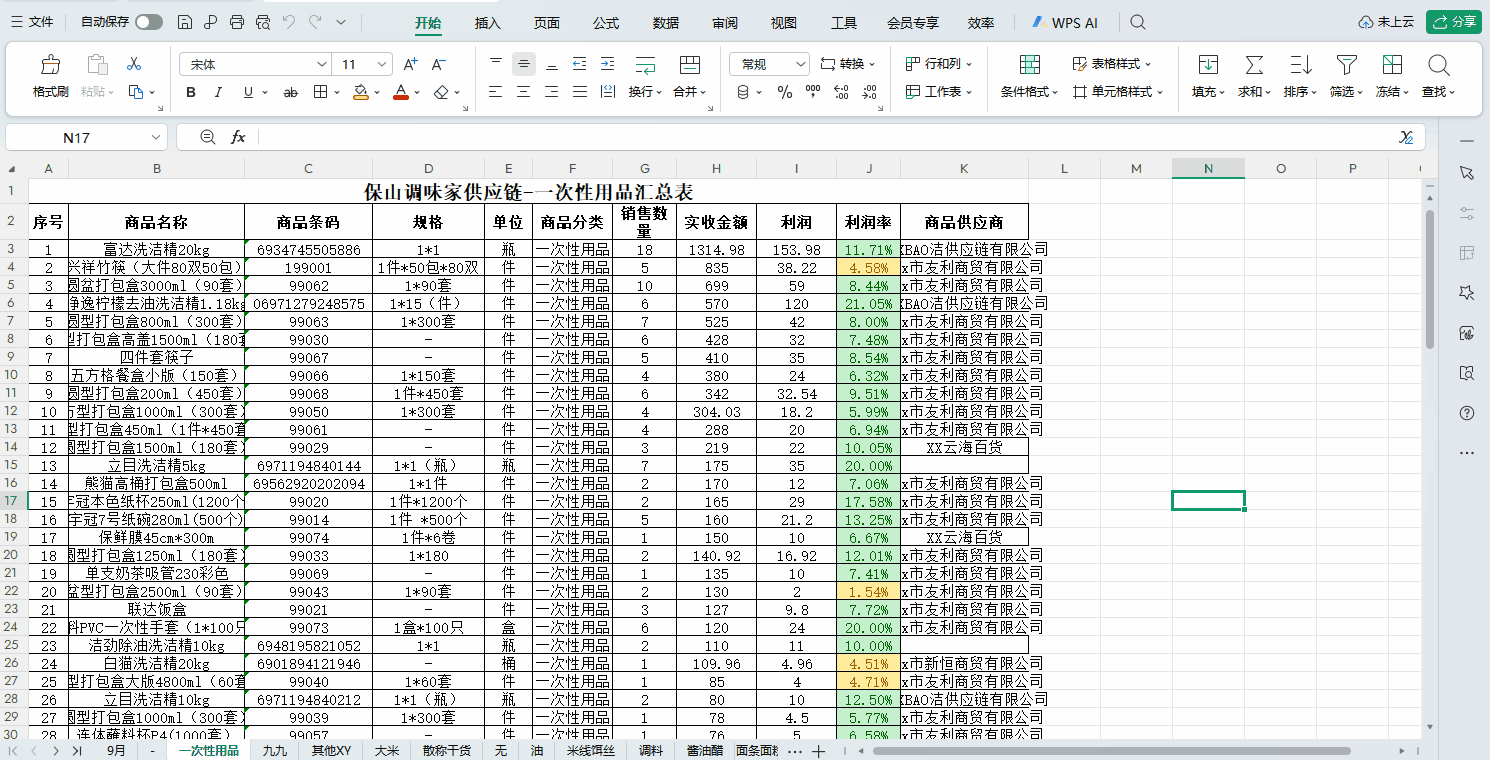Open the Insert (插入) ribbon tab

[x=488, y=23]
